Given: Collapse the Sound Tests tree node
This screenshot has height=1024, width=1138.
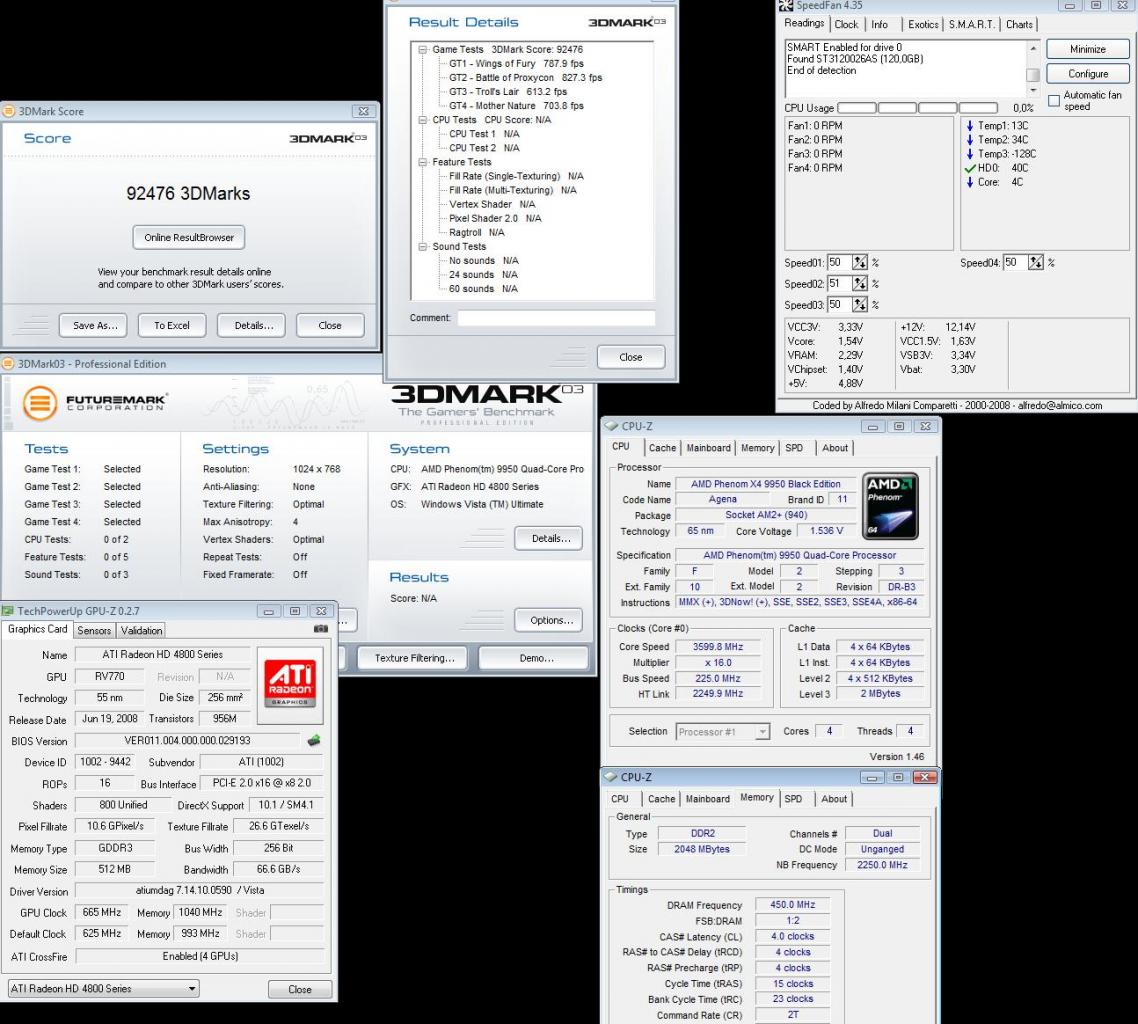Looking at the screenshot, I should [x=422, y=247].
